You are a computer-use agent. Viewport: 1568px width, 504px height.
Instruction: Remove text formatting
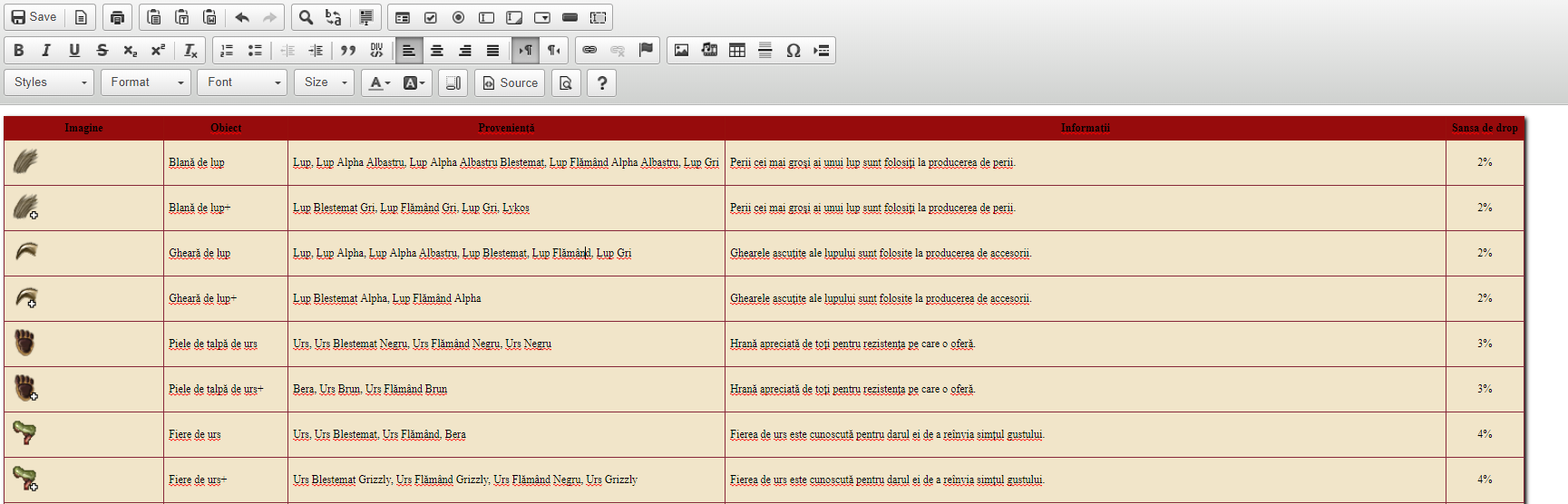[190, 50]
